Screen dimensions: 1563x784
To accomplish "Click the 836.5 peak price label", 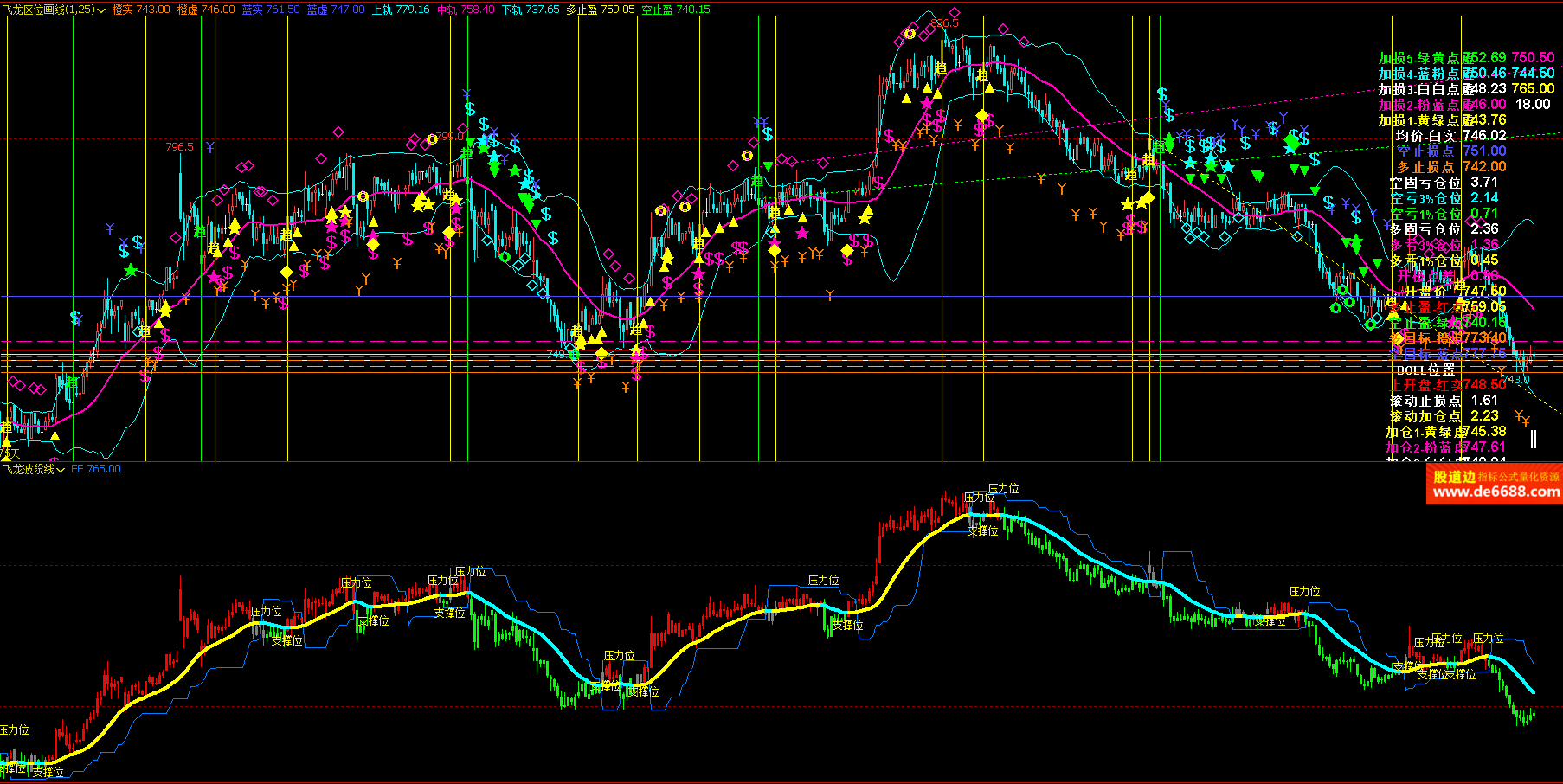I will (945, 23).
